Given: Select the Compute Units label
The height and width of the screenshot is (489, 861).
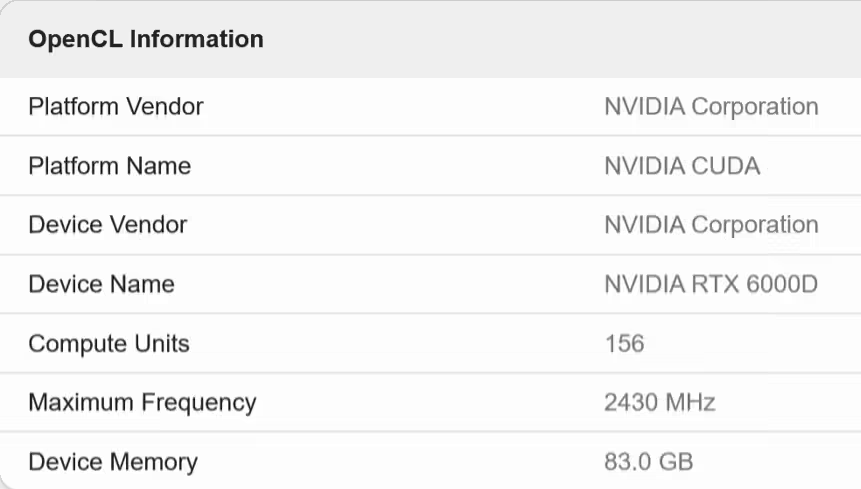Looking at the screenshot, I should pyautogui.click(x=108, y=344).
